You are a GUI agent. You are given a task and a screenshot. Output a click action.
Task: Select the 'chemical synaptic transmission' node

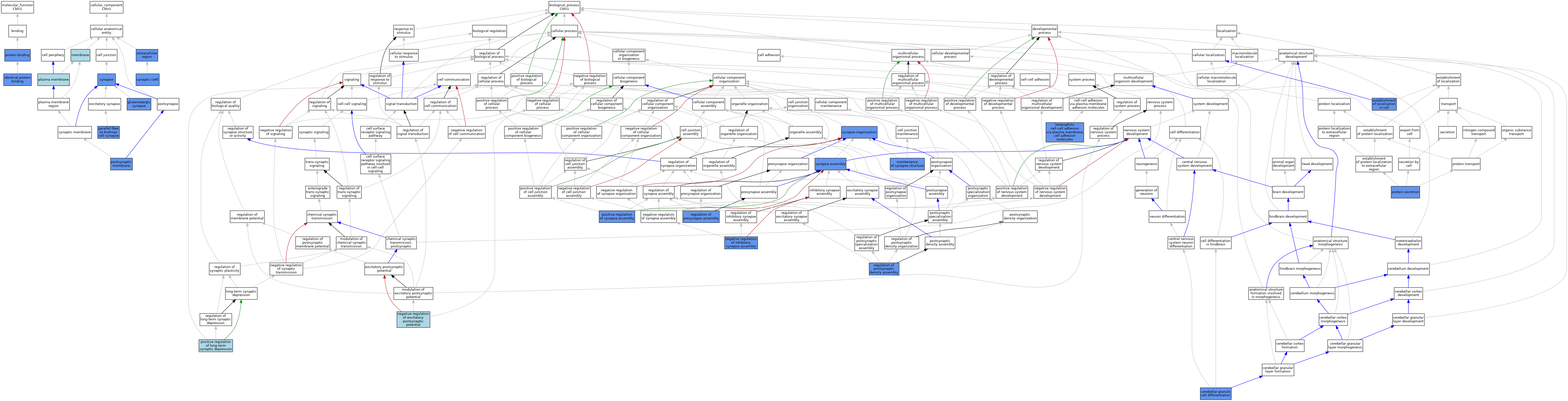pyautogui.click(x=322, y=217)
